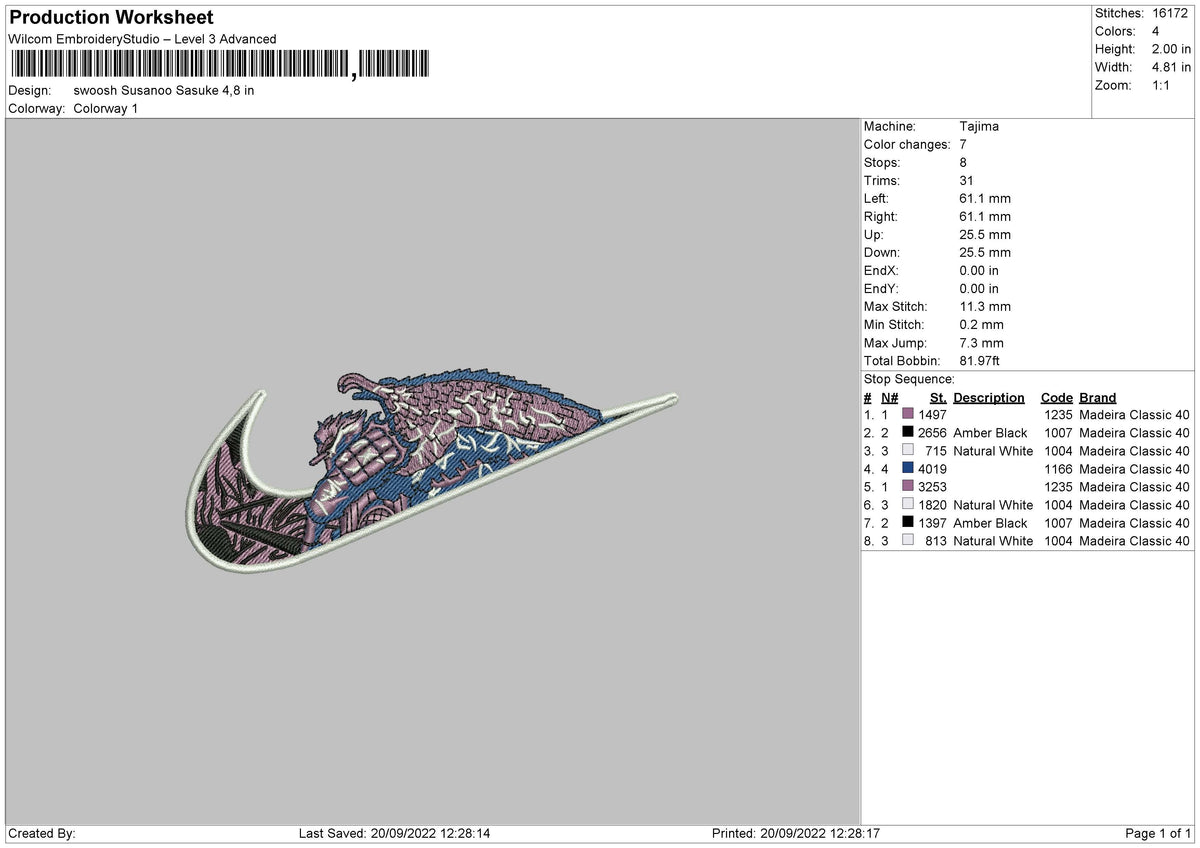Image resolution: width=1200 pixels, height=848 pixels.
Task: Select the EndY value '0.00 in'
Action: [x=979, y=288]
